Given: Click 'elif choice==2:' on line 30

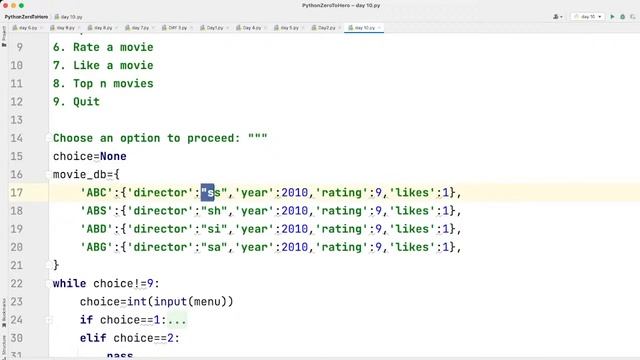Looking at the screenshot, I should point(130,338).
